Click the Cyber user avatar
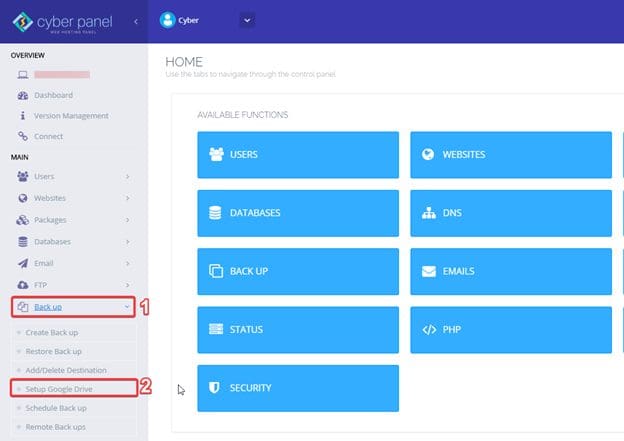 coord(168,19)
